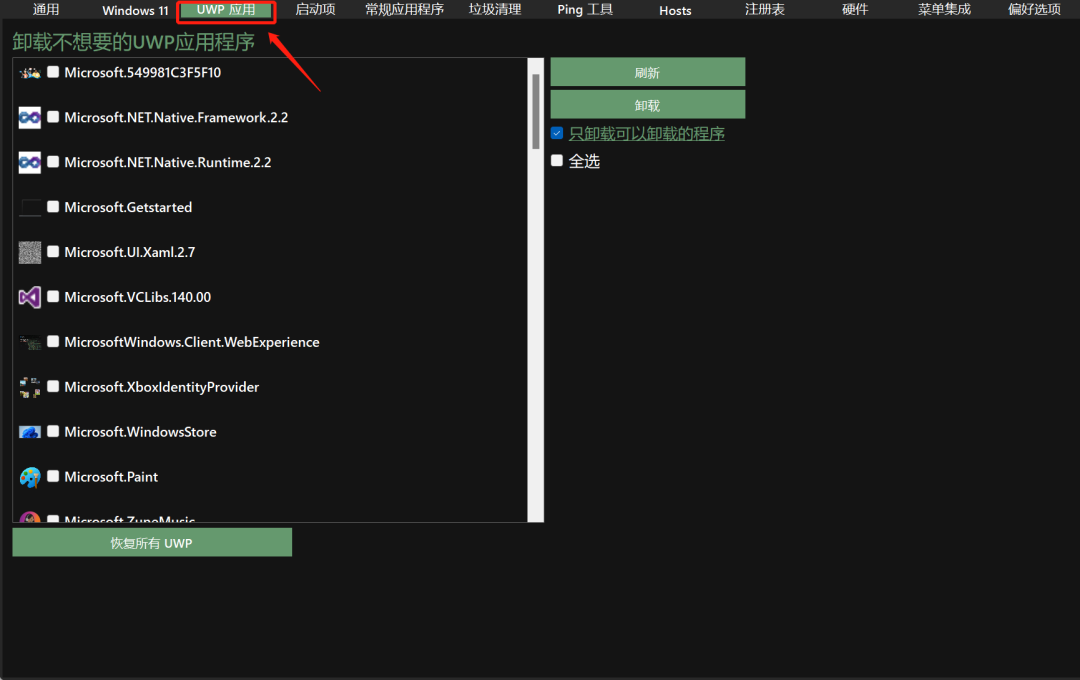Open the 垃圾清理 tab
This screenshot has height=680, width=1080.
(495, 10)
